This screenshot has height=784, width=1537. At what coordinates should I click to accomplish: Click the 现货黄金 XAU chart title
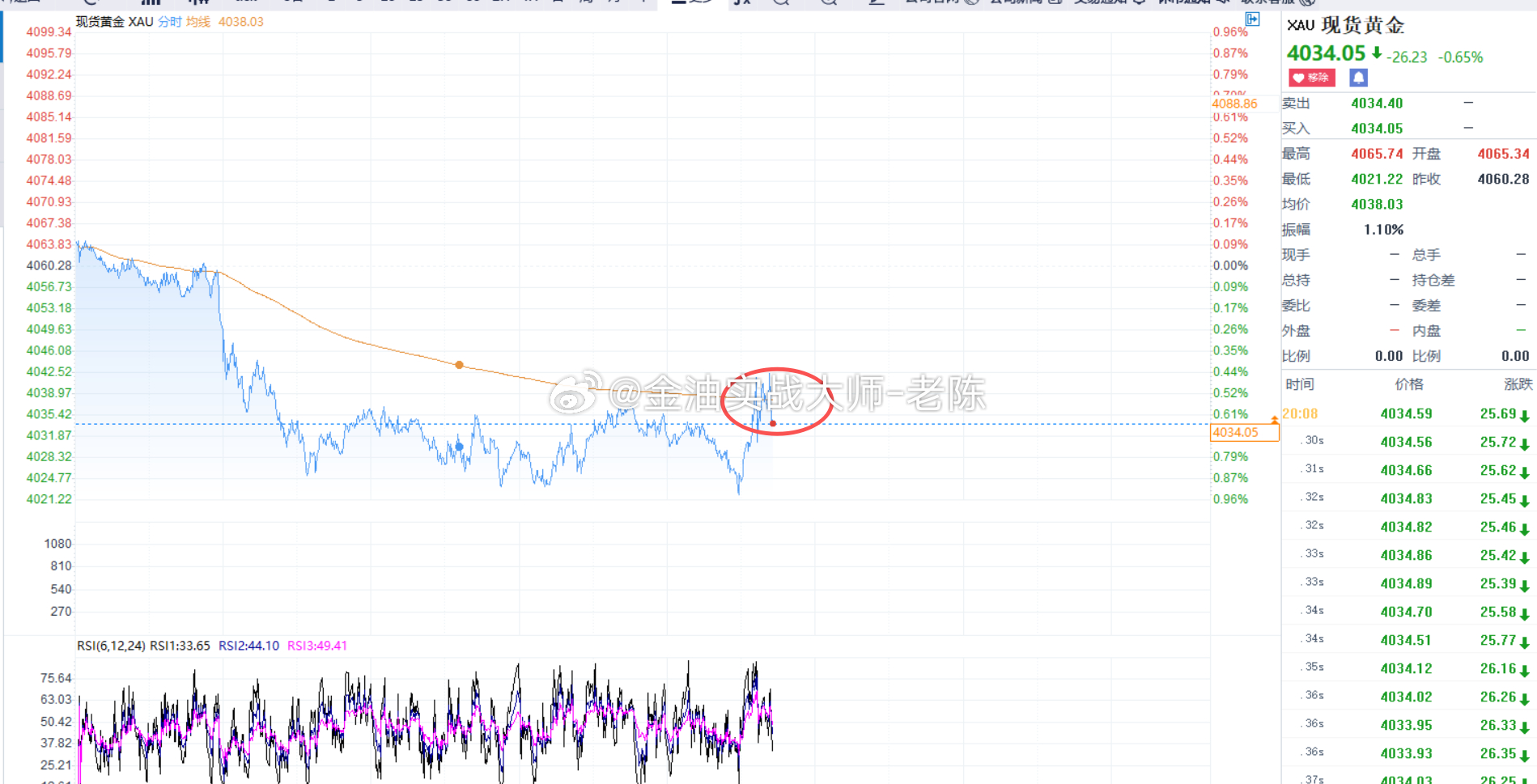[x=115, y=22]
